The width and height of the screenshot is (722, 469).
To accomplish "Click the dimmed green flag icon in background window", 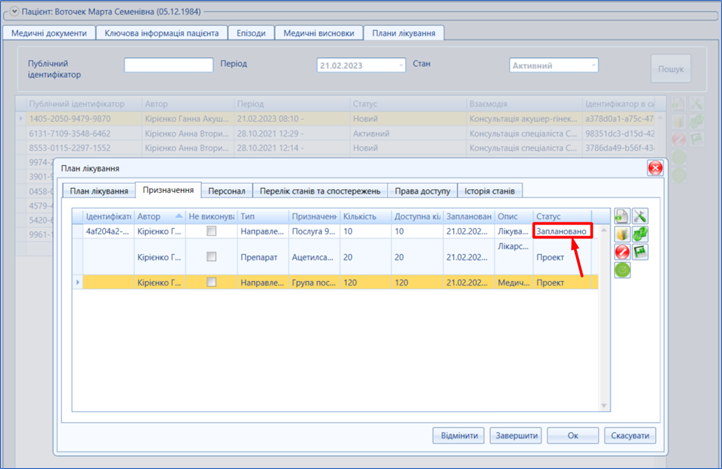I will click(x=697, y=139).
